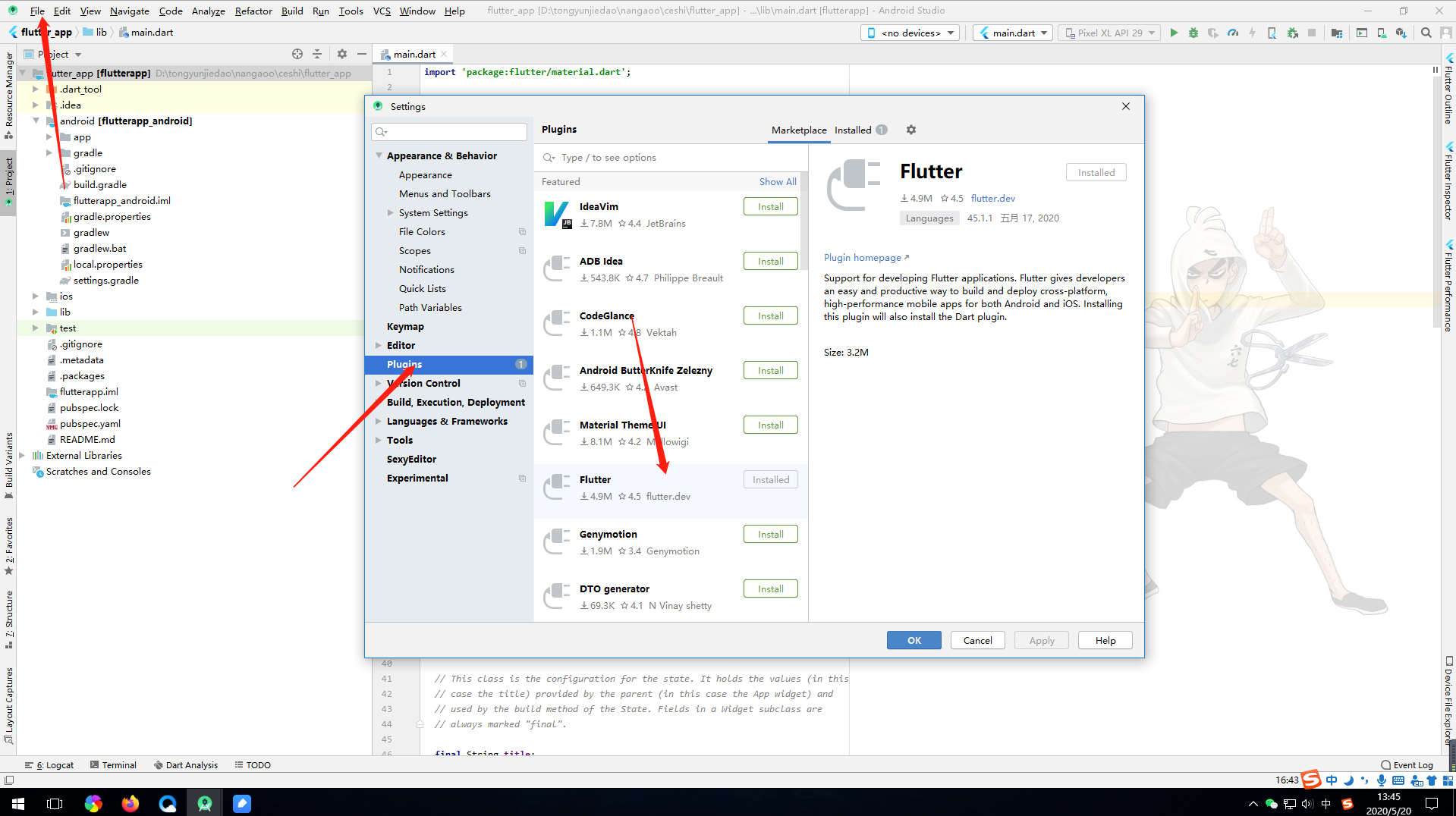
Task: Focus the Settings search field
Action: (449, 132)
